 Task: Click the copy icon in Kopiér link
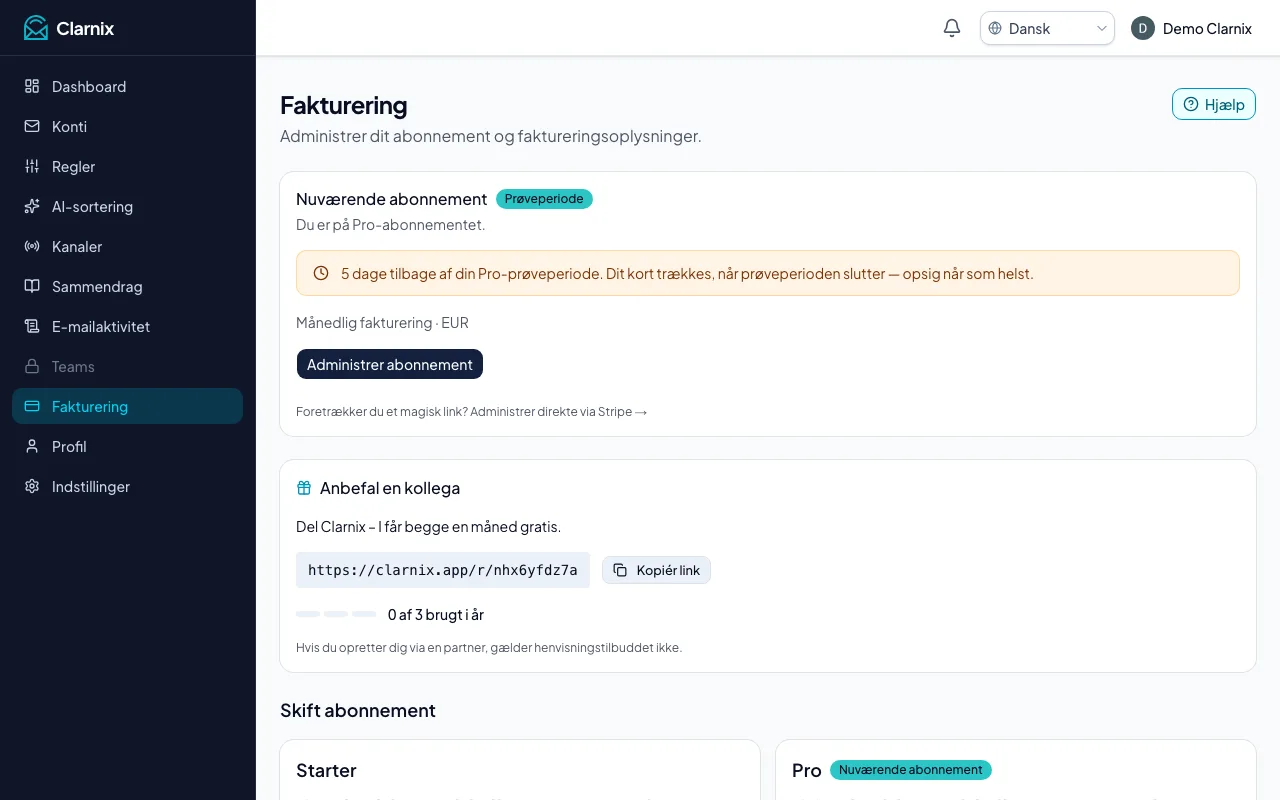620,570
